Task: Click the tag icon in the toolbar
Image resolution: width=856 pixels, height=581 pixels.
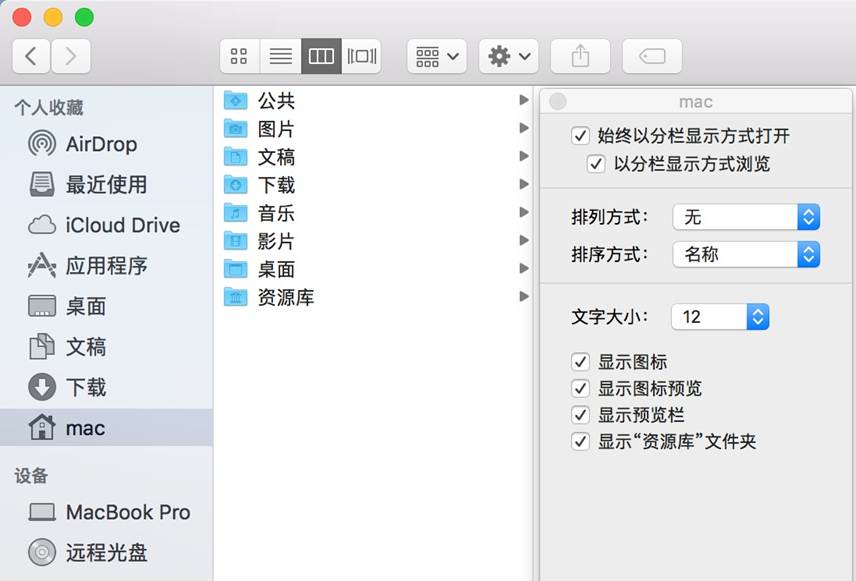Action: pos(652,56)
